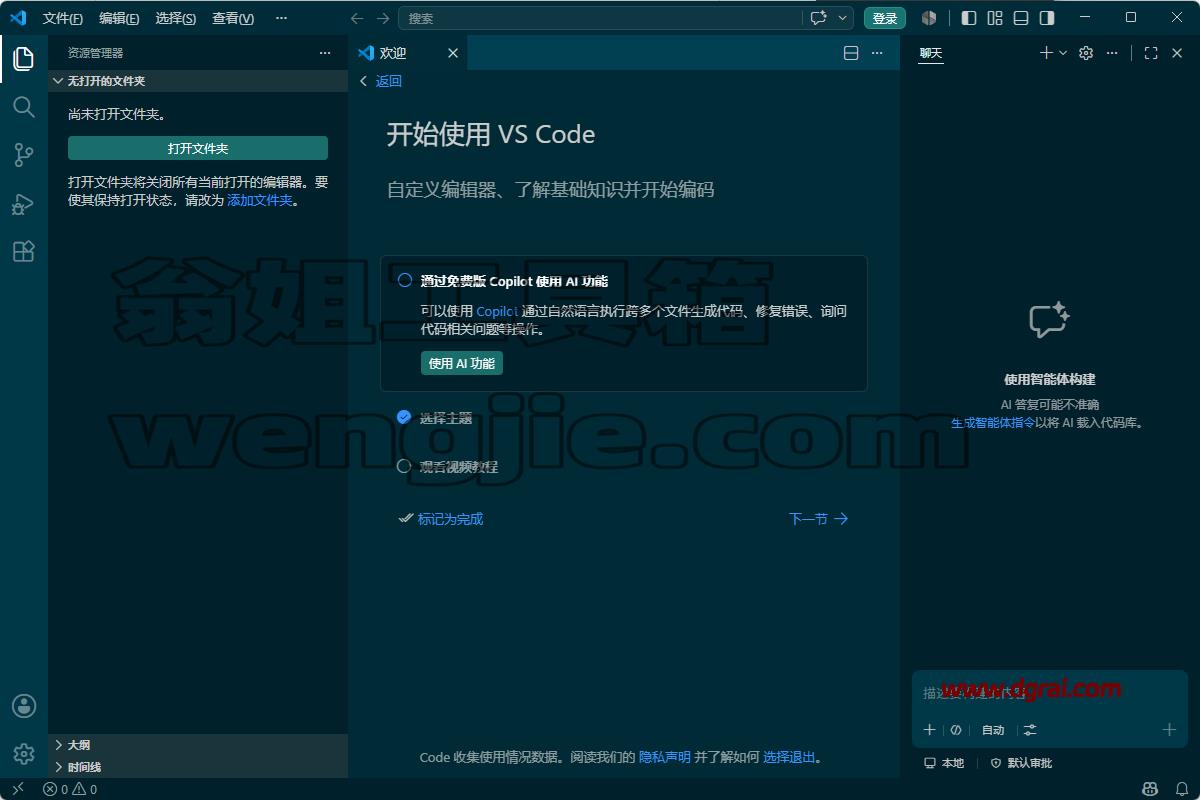Switch to the 欢迎 editor tab
This screenshot has height=800, width=1200.
tap(408, 53)
